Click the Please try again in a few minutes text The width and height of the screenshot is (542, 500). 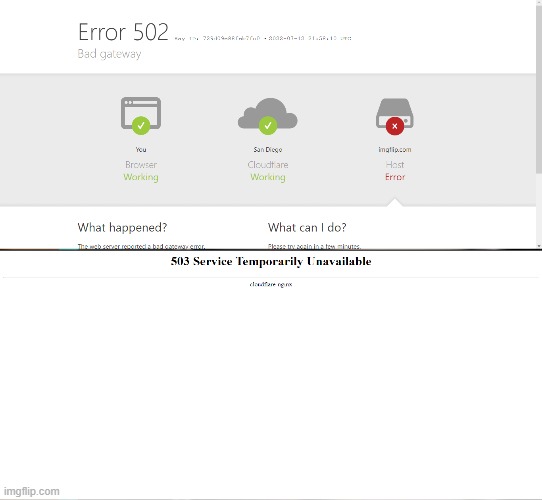pyautogui.click(x=314, y=246)
